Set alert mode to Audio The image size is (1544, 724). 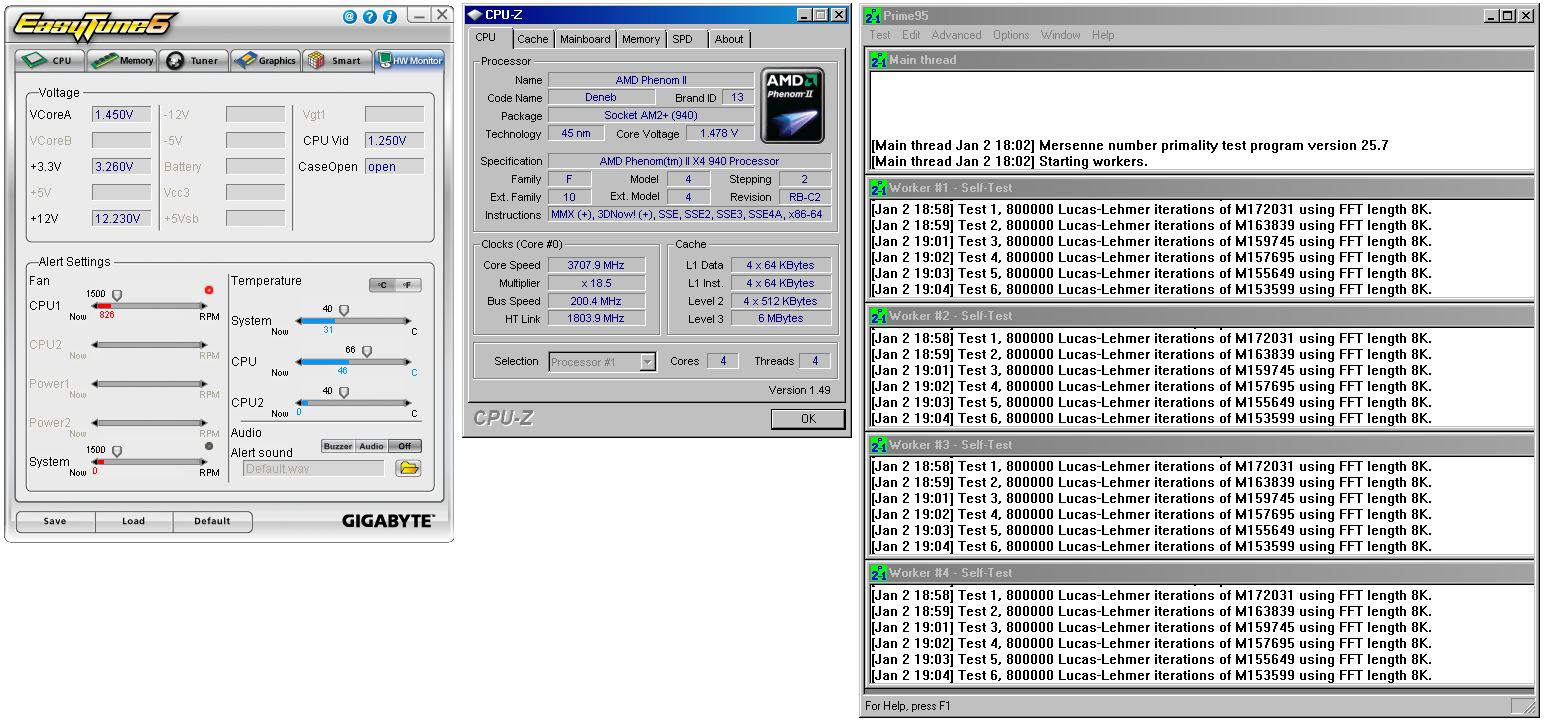click(371, 446)
